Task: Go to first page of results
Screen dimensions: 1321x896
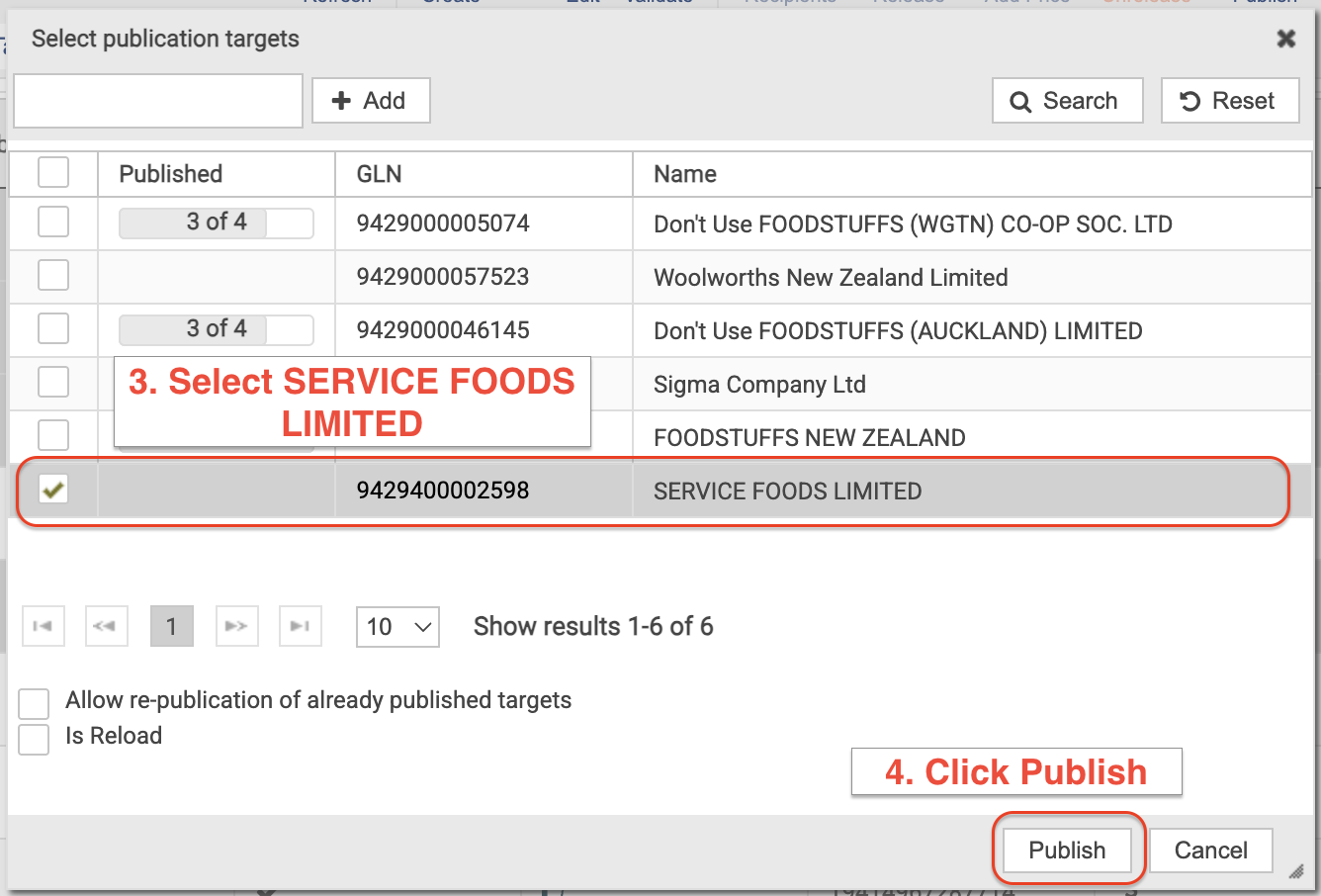Action: click(x=44, y=626)
